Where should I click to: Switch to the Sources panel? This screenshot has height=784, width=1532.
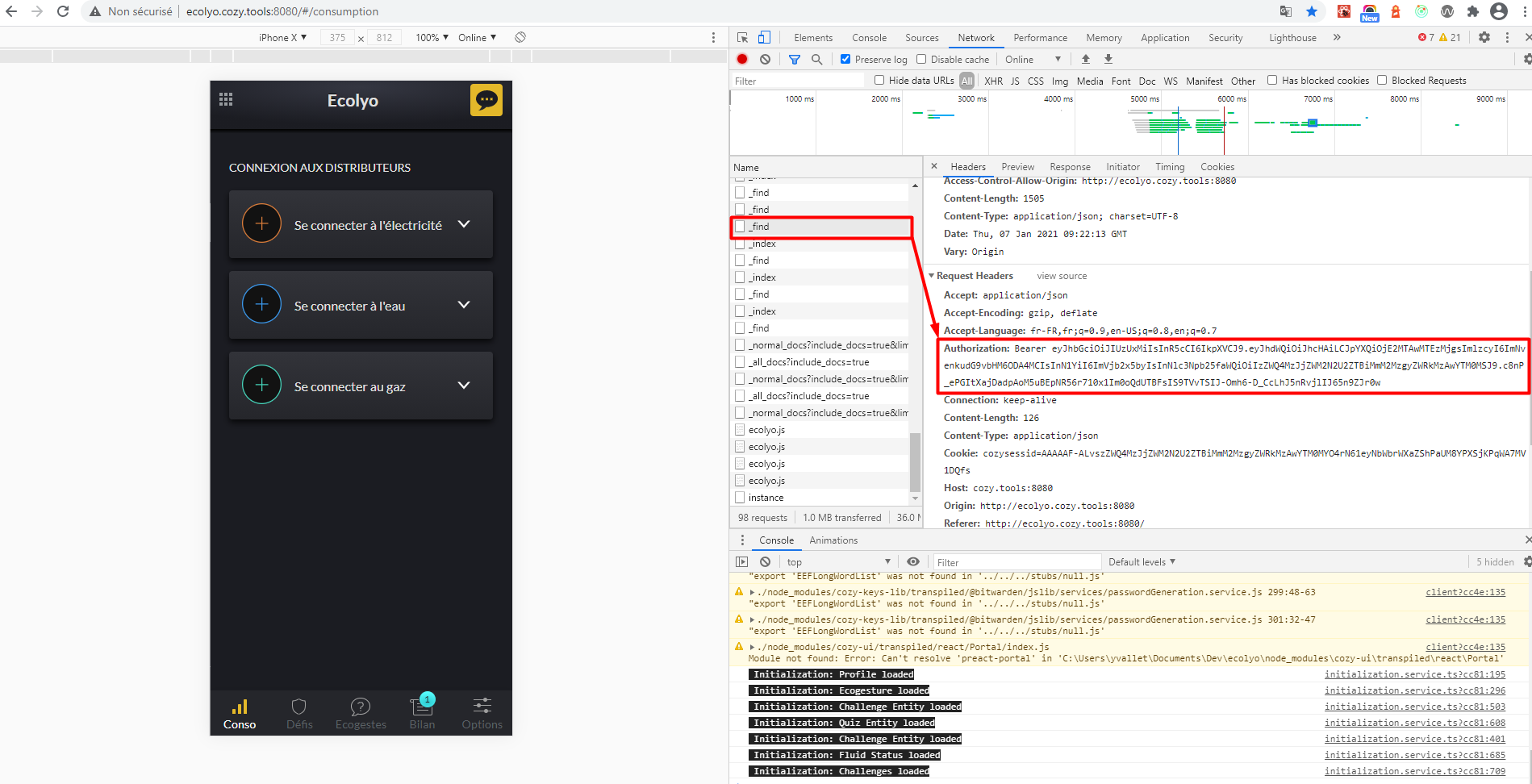coord(922,38)
